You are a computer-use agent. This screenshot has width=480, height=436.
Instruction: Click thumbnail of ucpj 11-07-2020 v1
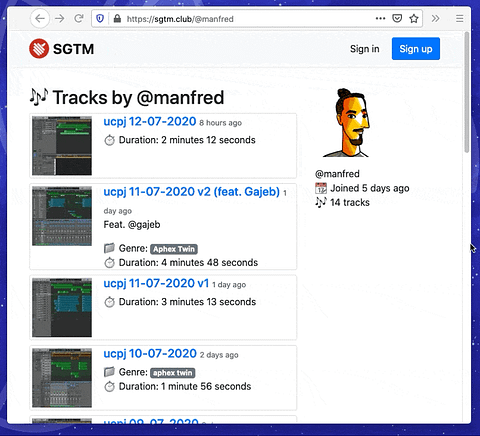tap(62, 307)
